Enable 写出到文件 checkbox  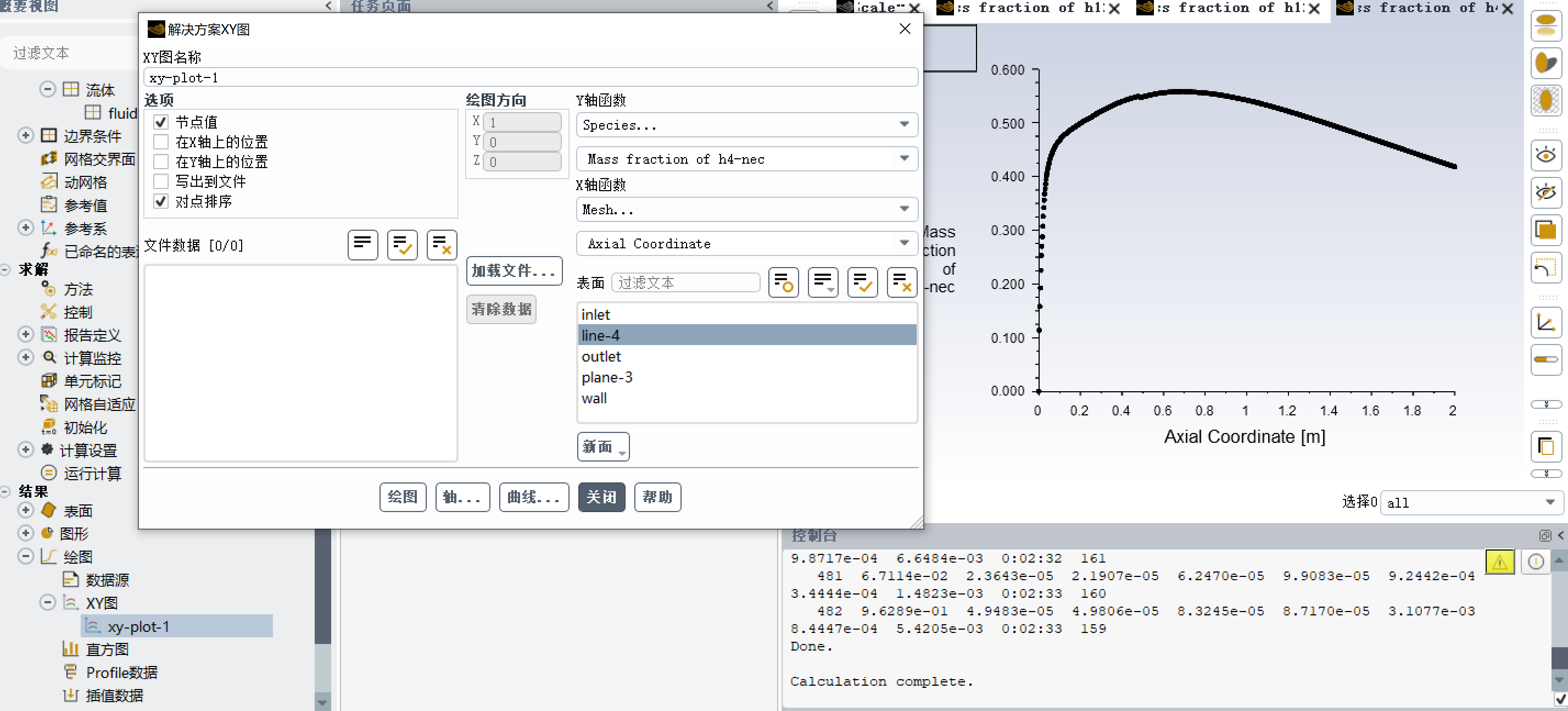pyautogui.click(x=161, y=181)
